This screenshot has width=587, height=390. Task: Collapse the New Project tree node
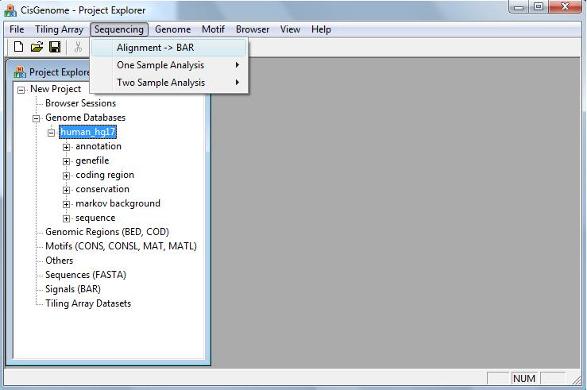(x=21, y=90)
